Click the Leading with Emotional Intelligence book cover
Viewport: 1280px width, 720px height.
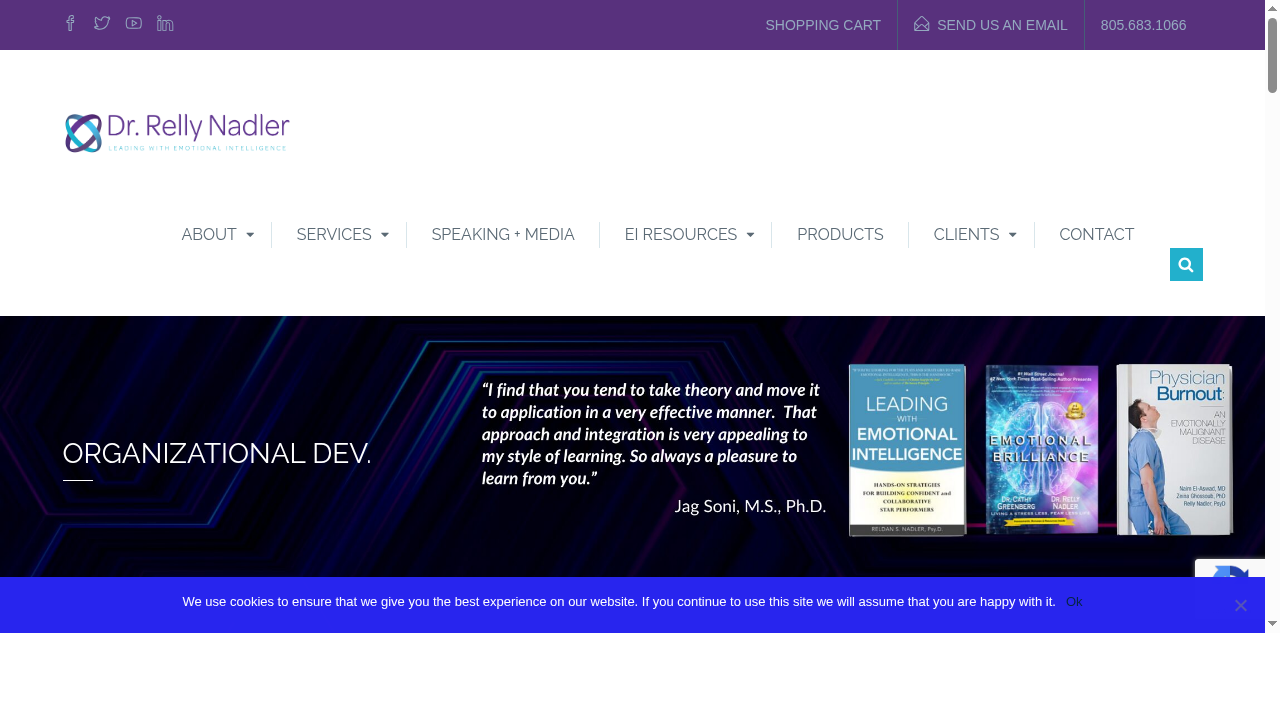(x=907, y=450)
